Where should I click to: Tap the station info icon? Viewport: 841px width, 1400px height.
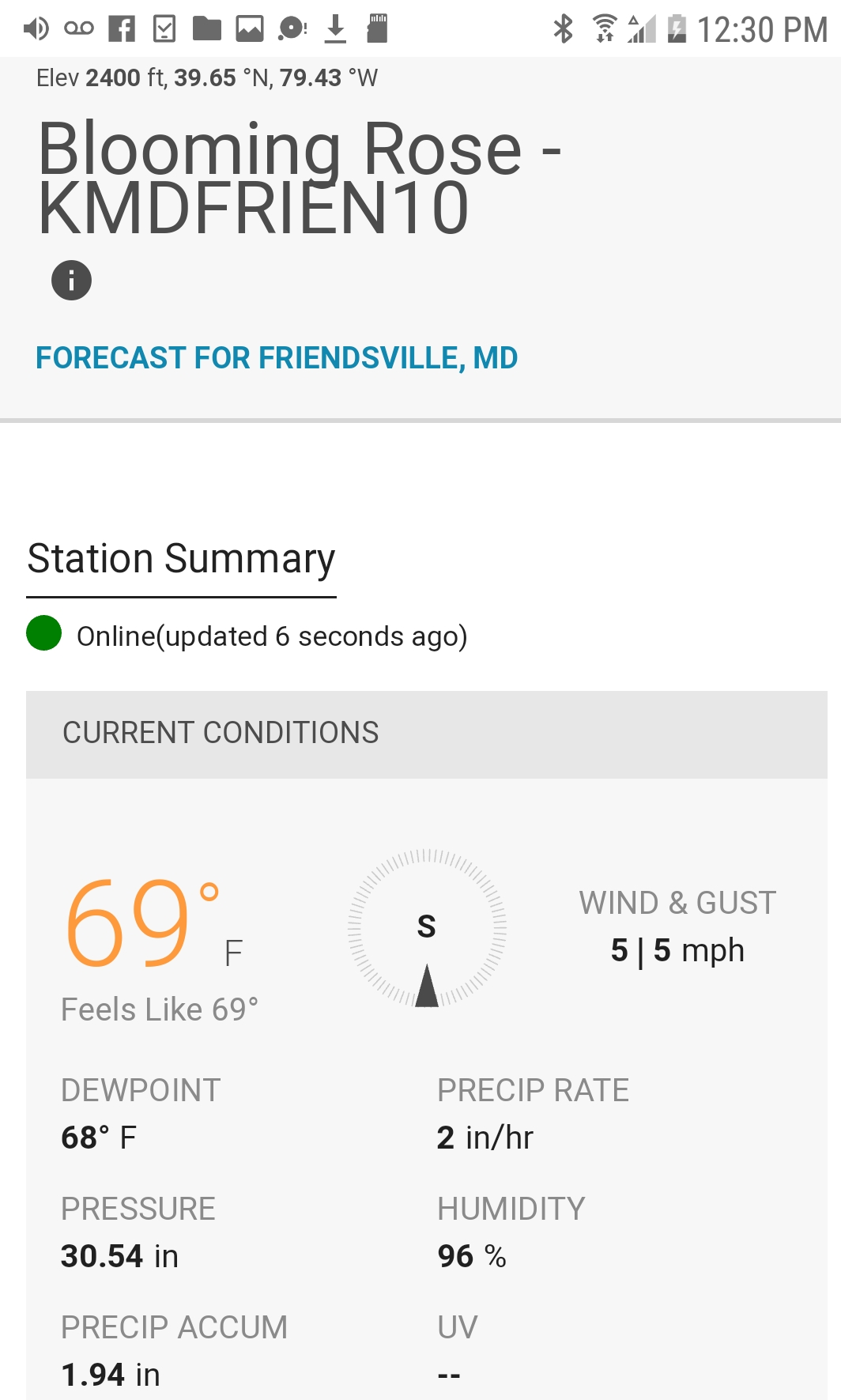pos(71,281)
